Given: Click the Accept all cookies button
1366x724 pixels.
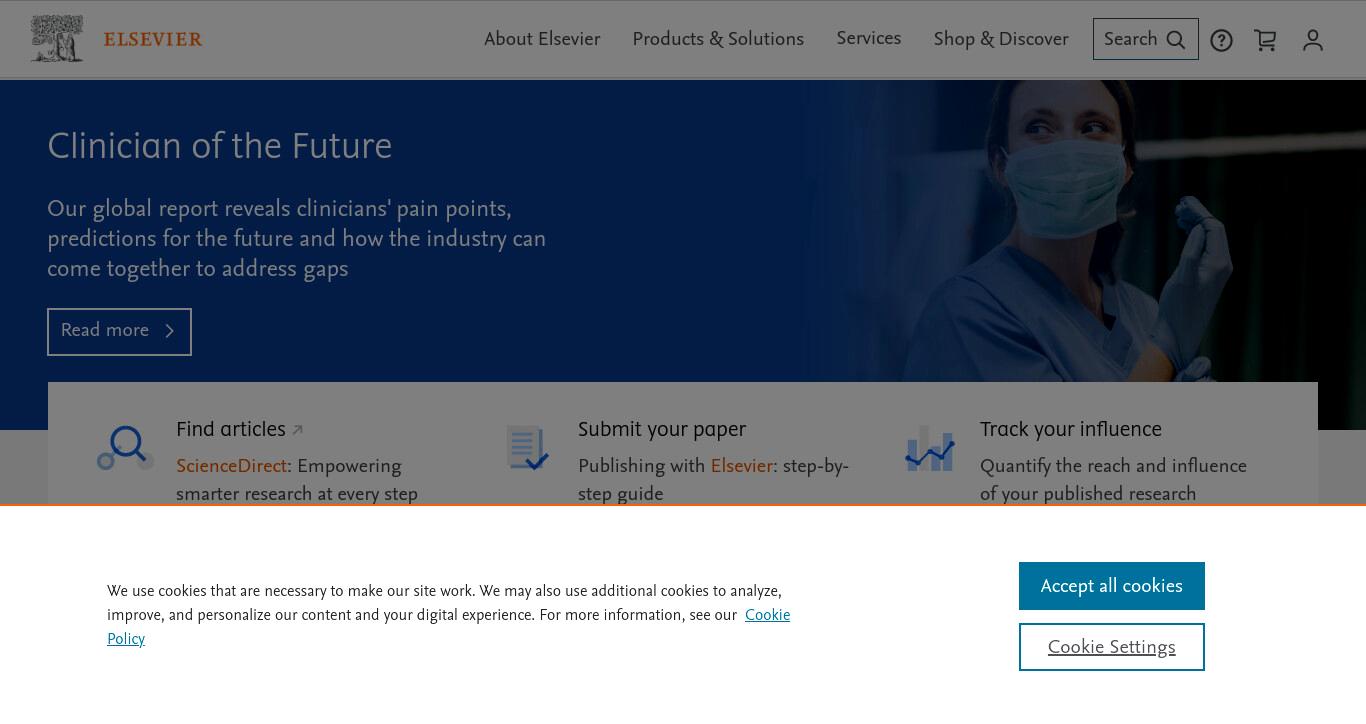Looking at the screenshot, I should pyautogui.click(x=1111, y=586).
